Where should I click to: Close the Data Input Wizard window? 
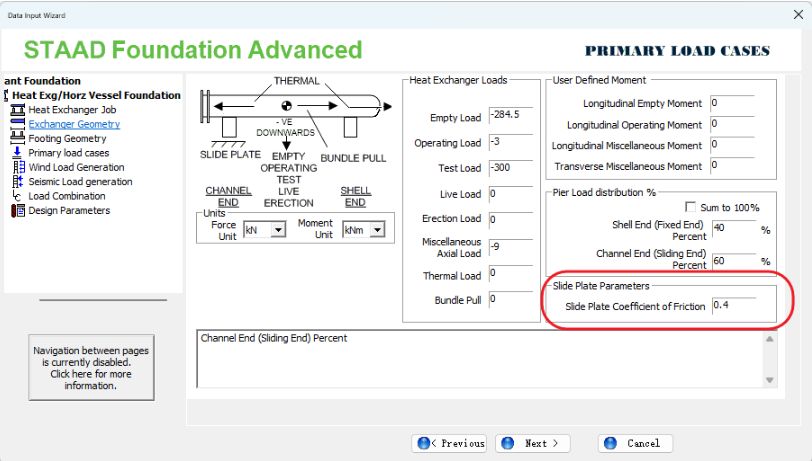click(799, 15)
